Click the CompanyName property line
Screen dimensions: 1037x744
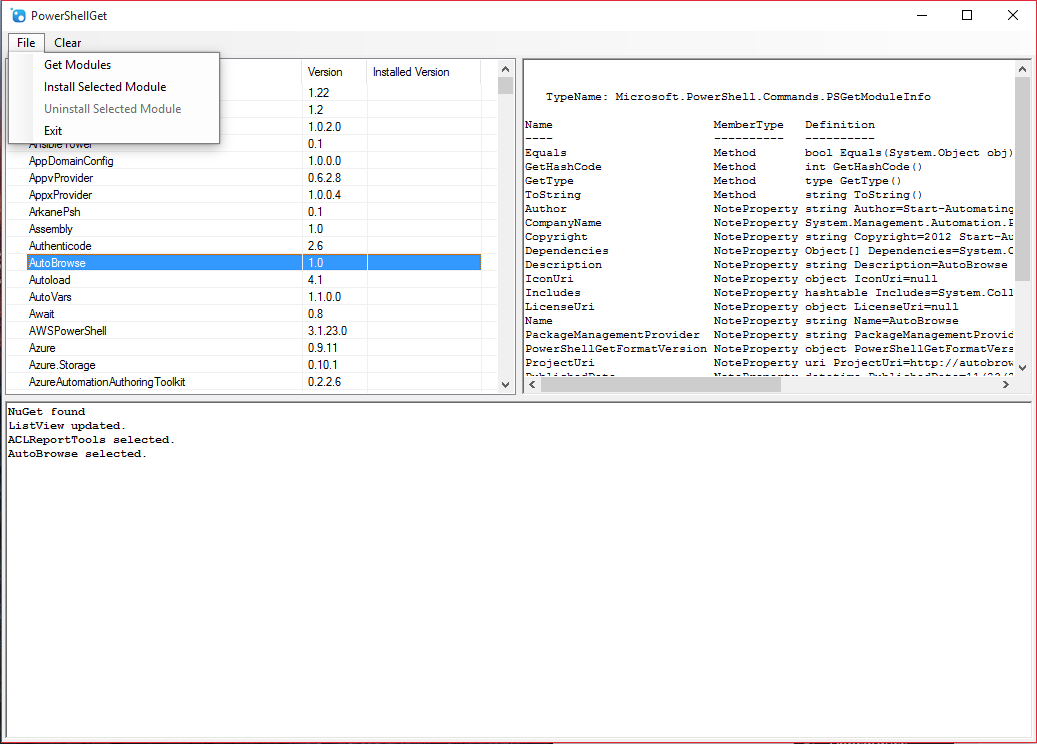coord(768,222)
